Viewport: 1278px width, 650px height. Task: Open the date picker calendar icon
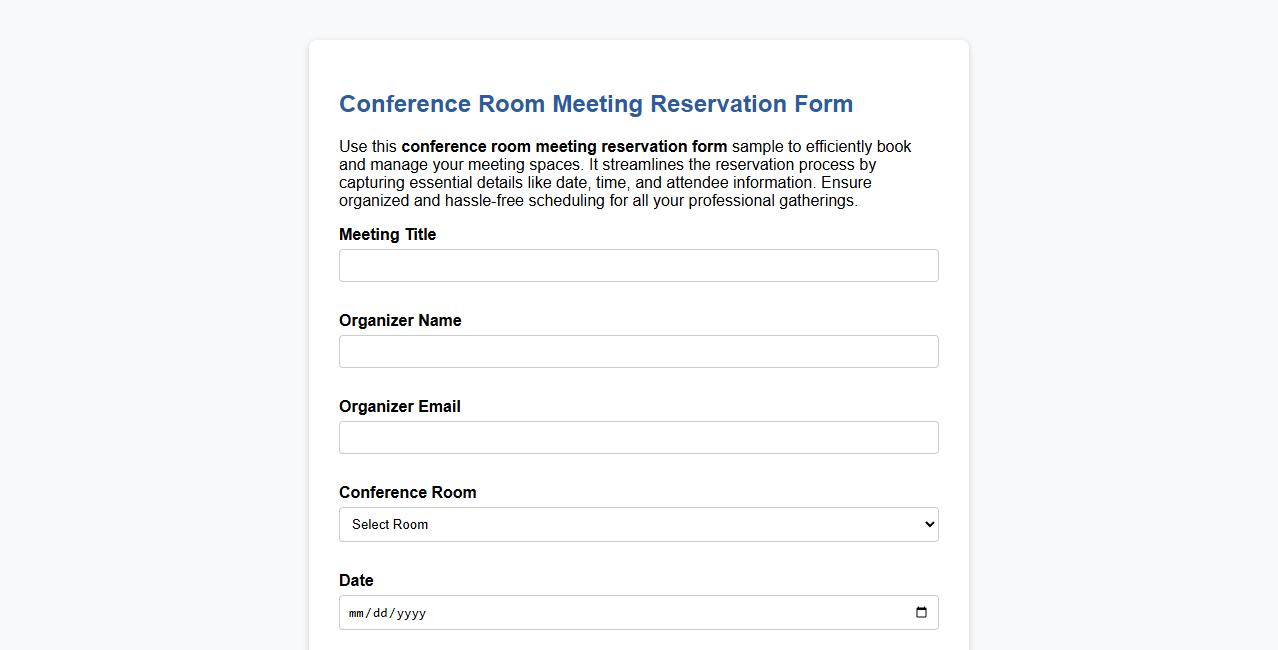coord(920,612)
